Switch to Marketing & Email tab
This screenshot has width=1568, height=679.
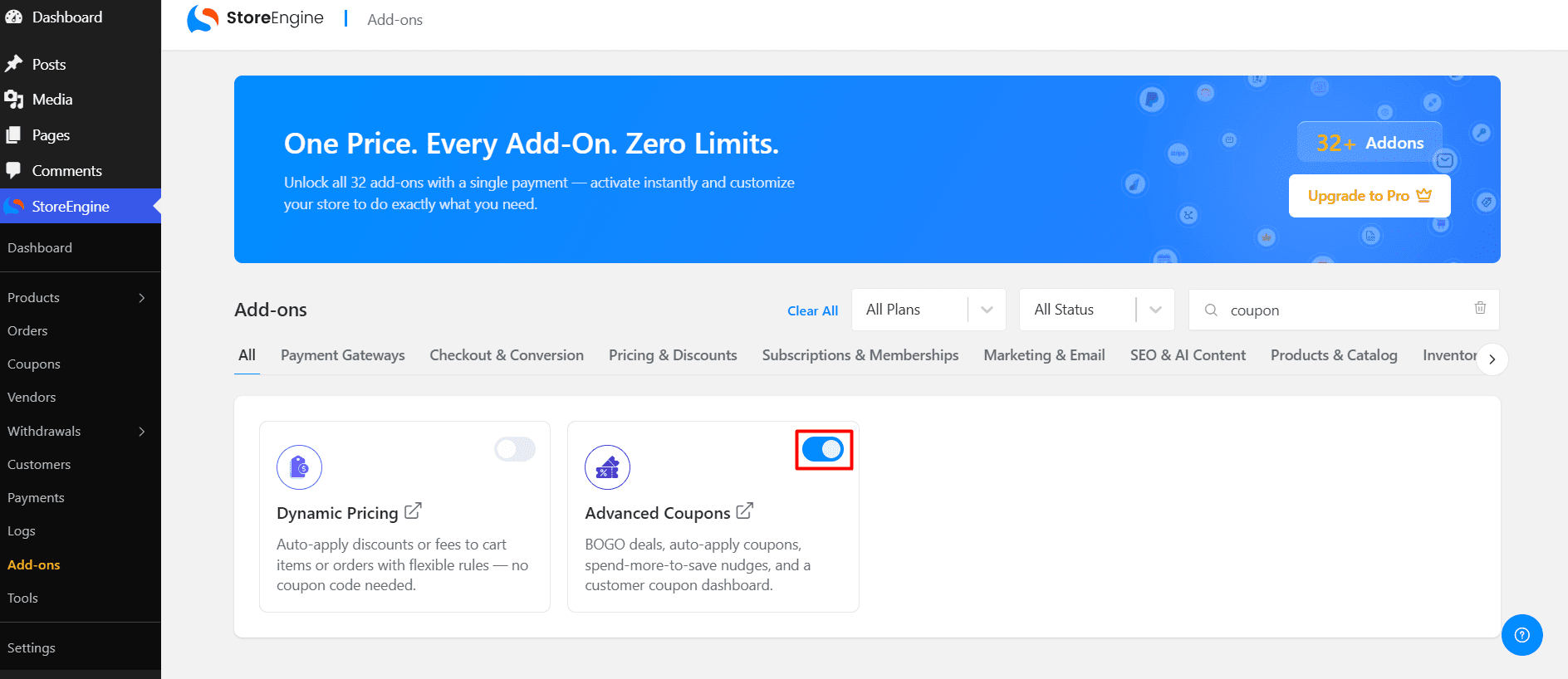click(x=1044, y=355)
